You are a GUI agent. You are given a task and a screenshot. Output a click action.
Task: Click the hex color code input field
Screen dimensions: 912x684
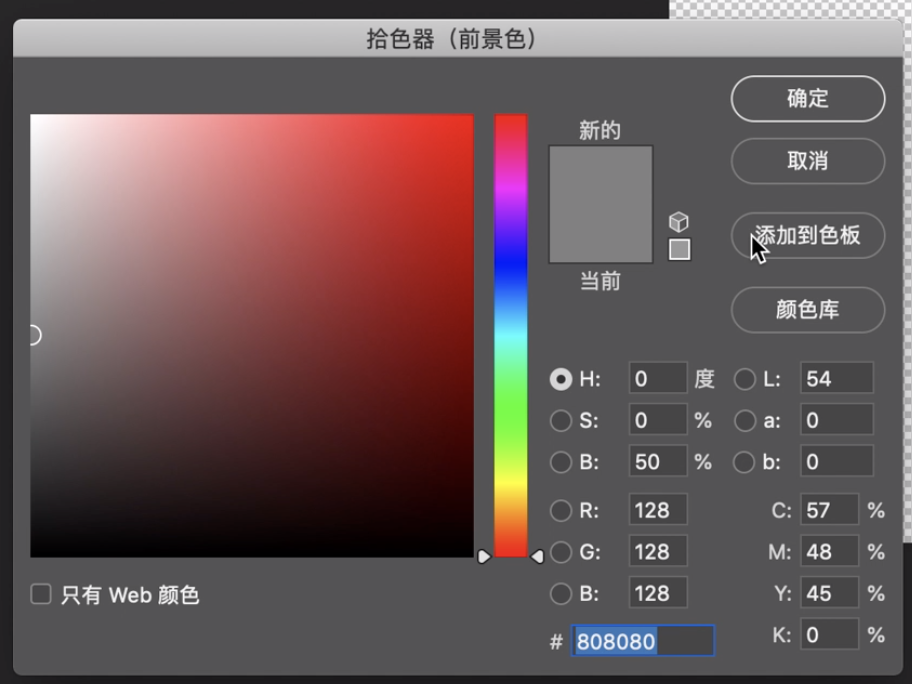coord(642,641)
